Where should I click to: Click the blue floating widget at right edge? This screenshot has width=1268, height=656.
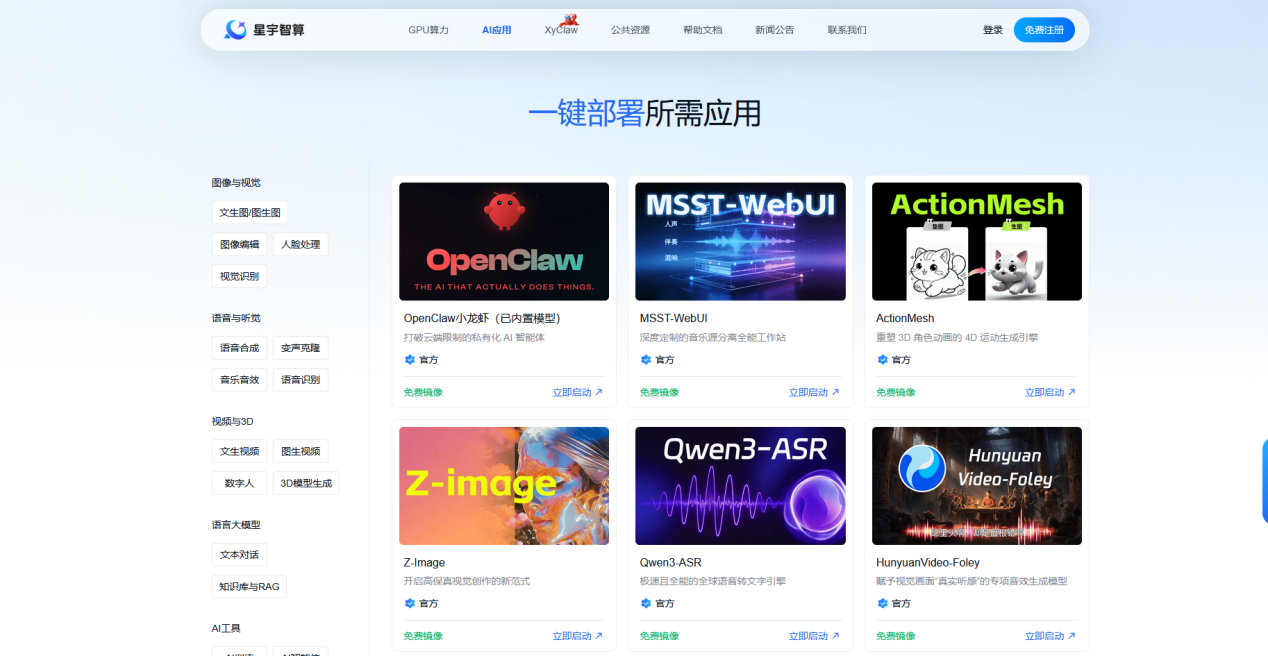click(x=1265, y=480)
